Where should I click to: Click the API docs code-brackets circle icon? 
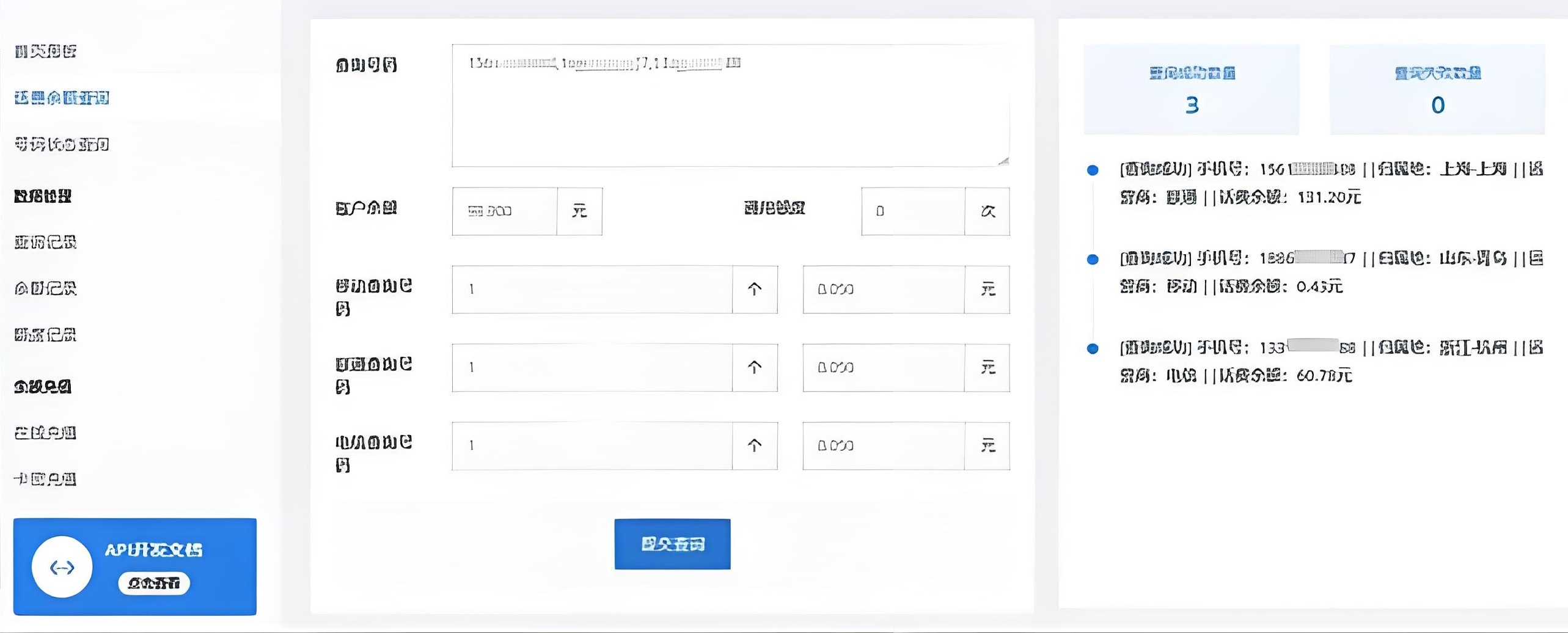(62, 567)
